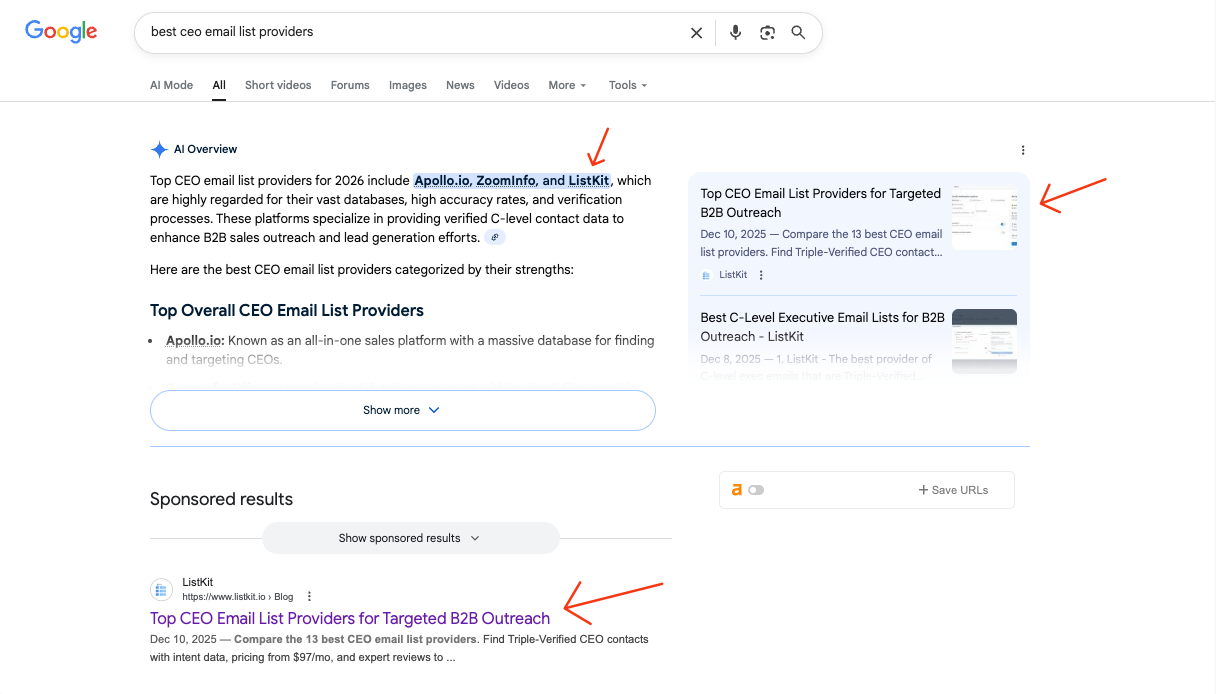Switch to the AI Mode tab
This screenshot has height=694, width=1216.
click(171, 85)
